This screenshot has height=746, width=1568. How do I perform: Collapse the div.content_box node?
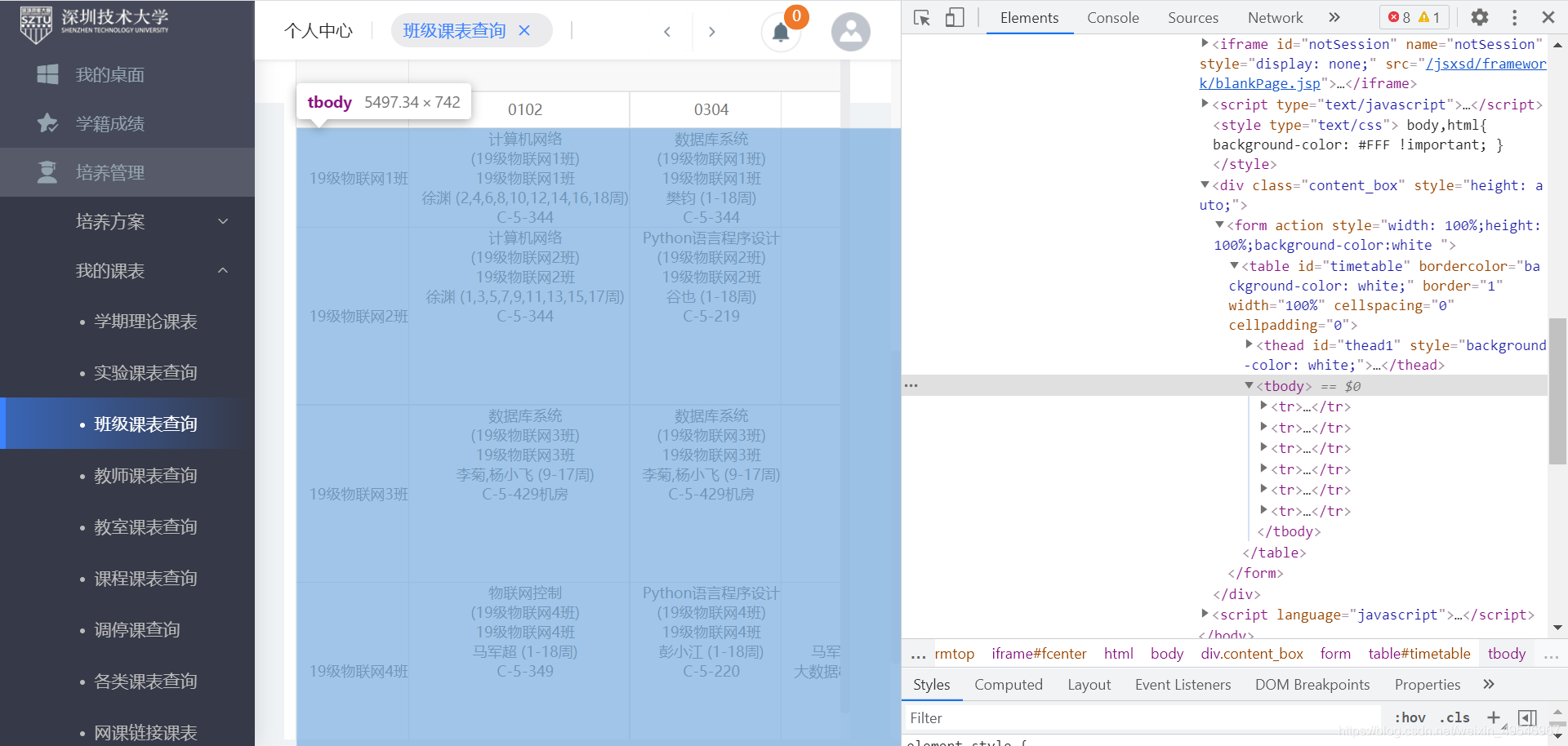[1205, 184]
